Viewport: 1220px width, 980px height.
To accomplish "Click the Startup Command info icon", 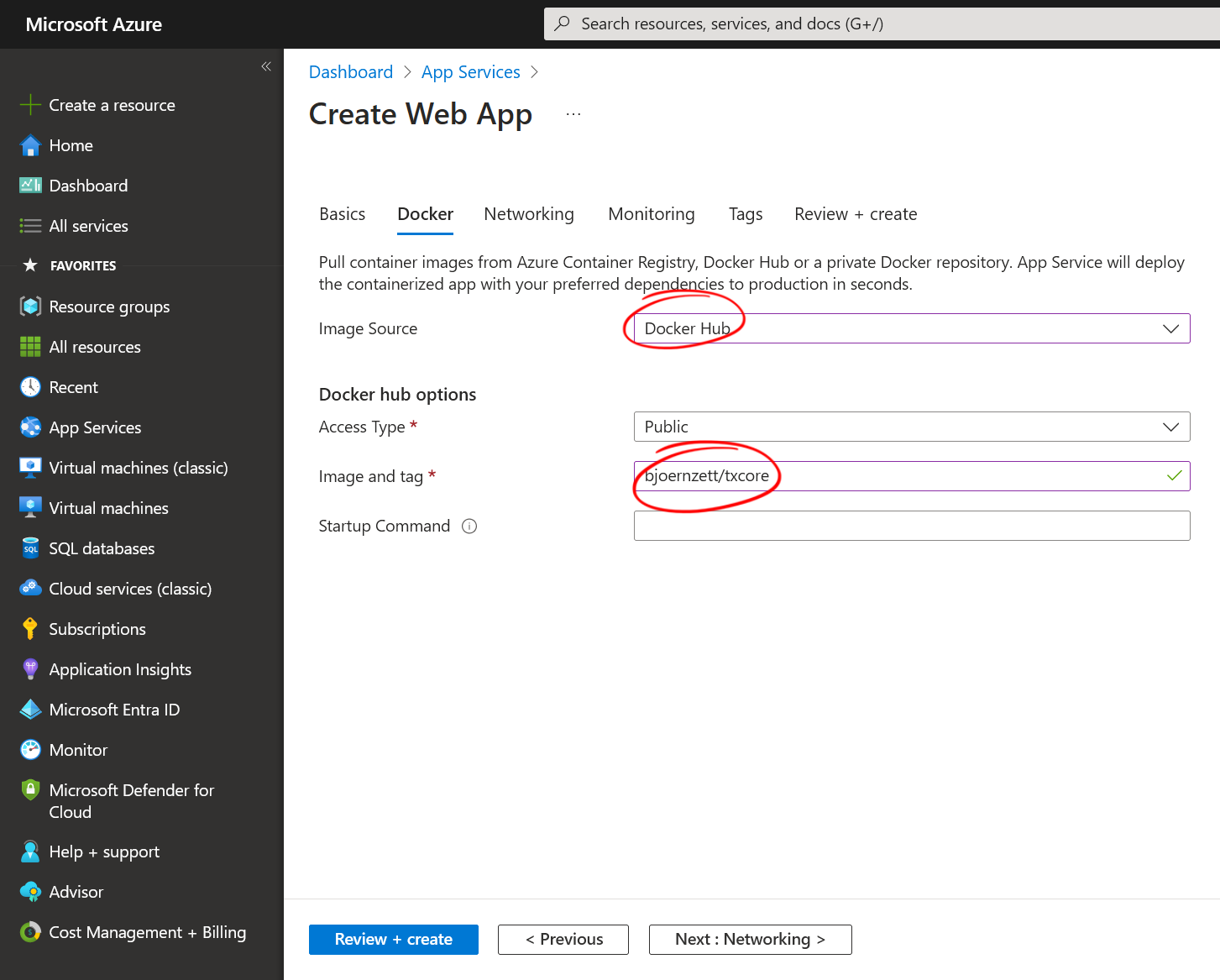I will point(469,527).
